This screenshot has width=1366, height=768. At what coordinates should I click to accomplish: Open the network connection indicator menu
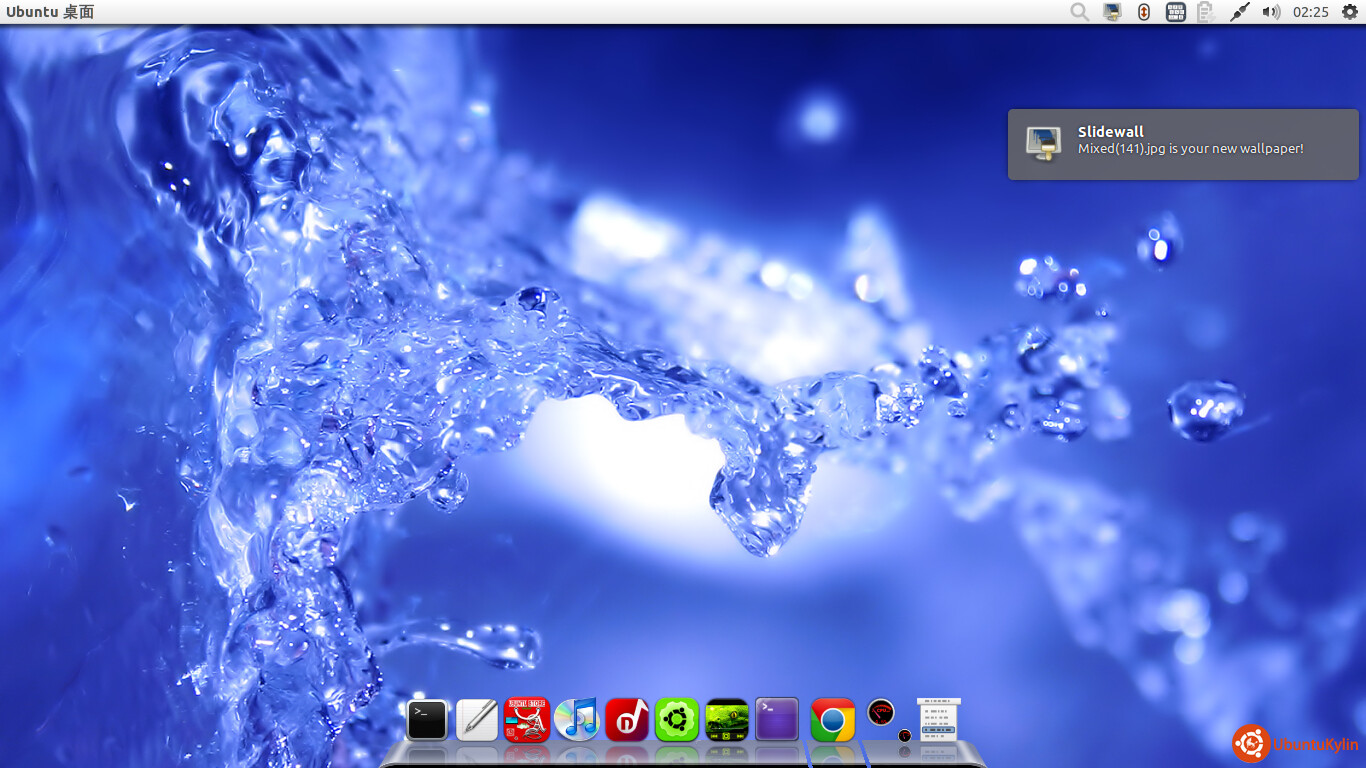coord(1239,12)
